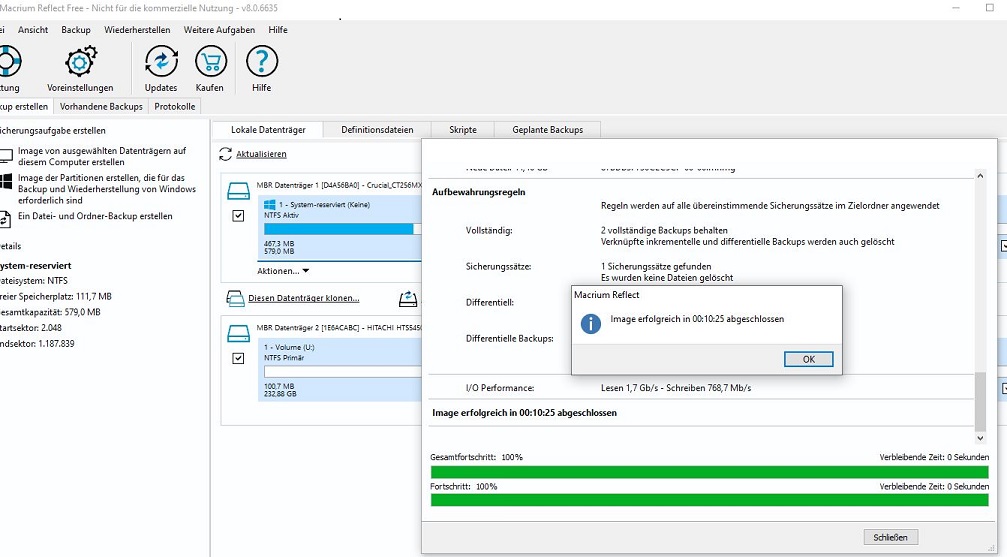Click the 'Aufbewahrungsregeln' heading
This screenshot has width=1007, height=557.
tap(478, 191)
